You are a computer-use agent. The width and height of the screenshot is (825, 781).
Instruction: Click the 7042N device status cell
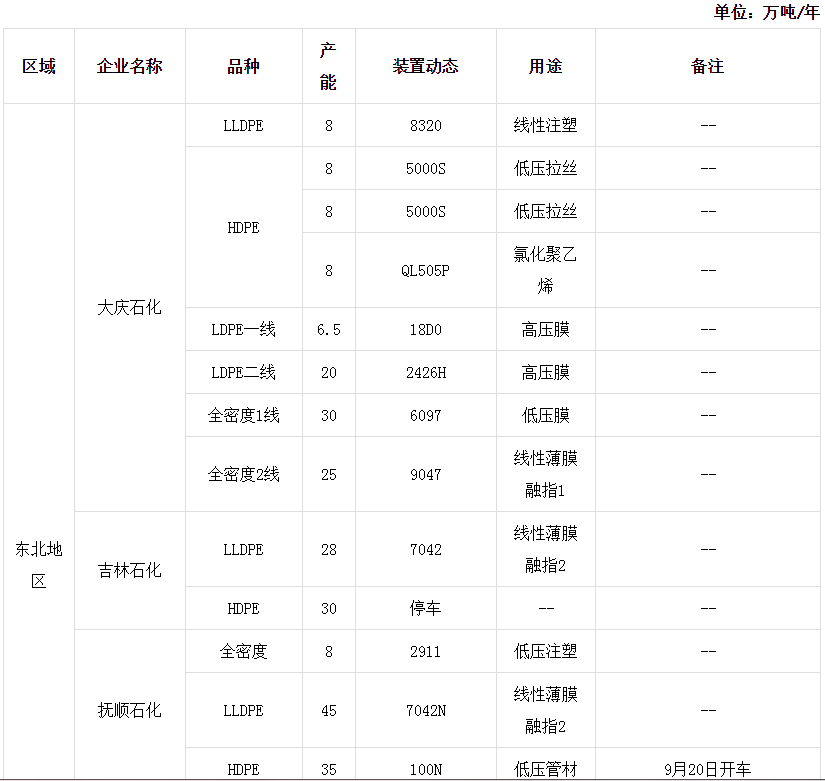click(x=426, y=710)
